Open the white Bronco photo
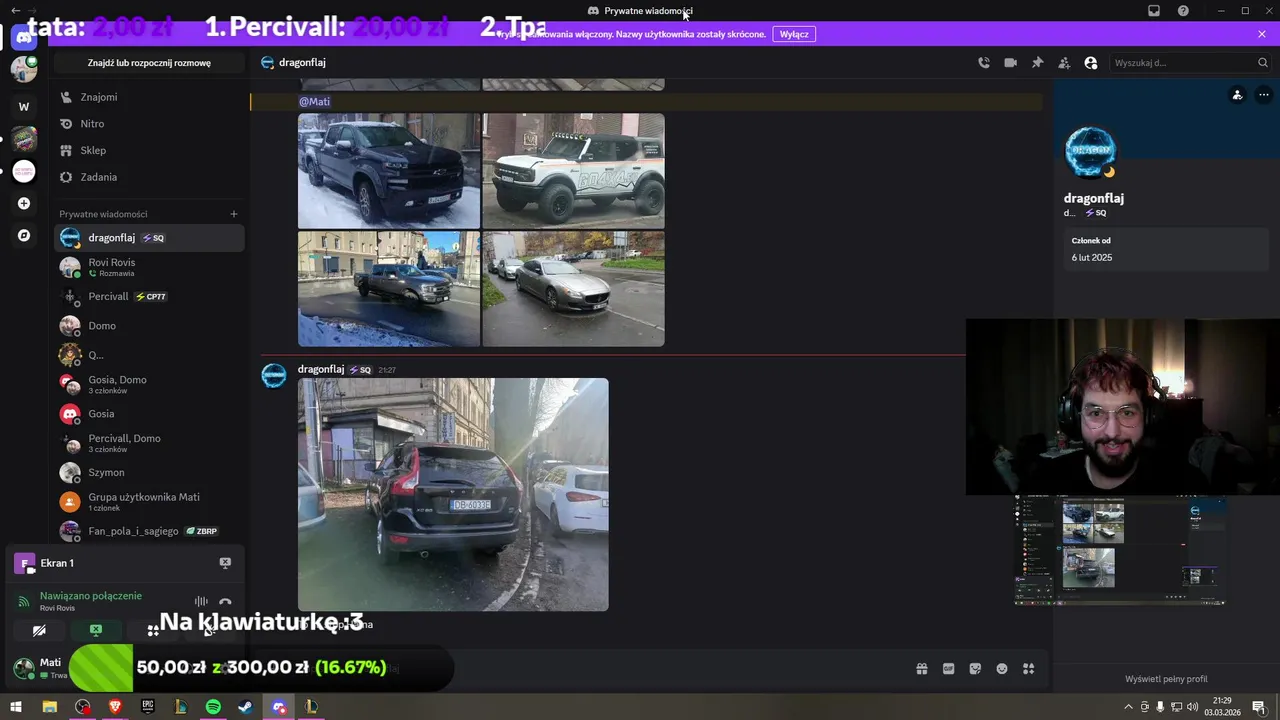1280x720 pixels. pos(573,171)
